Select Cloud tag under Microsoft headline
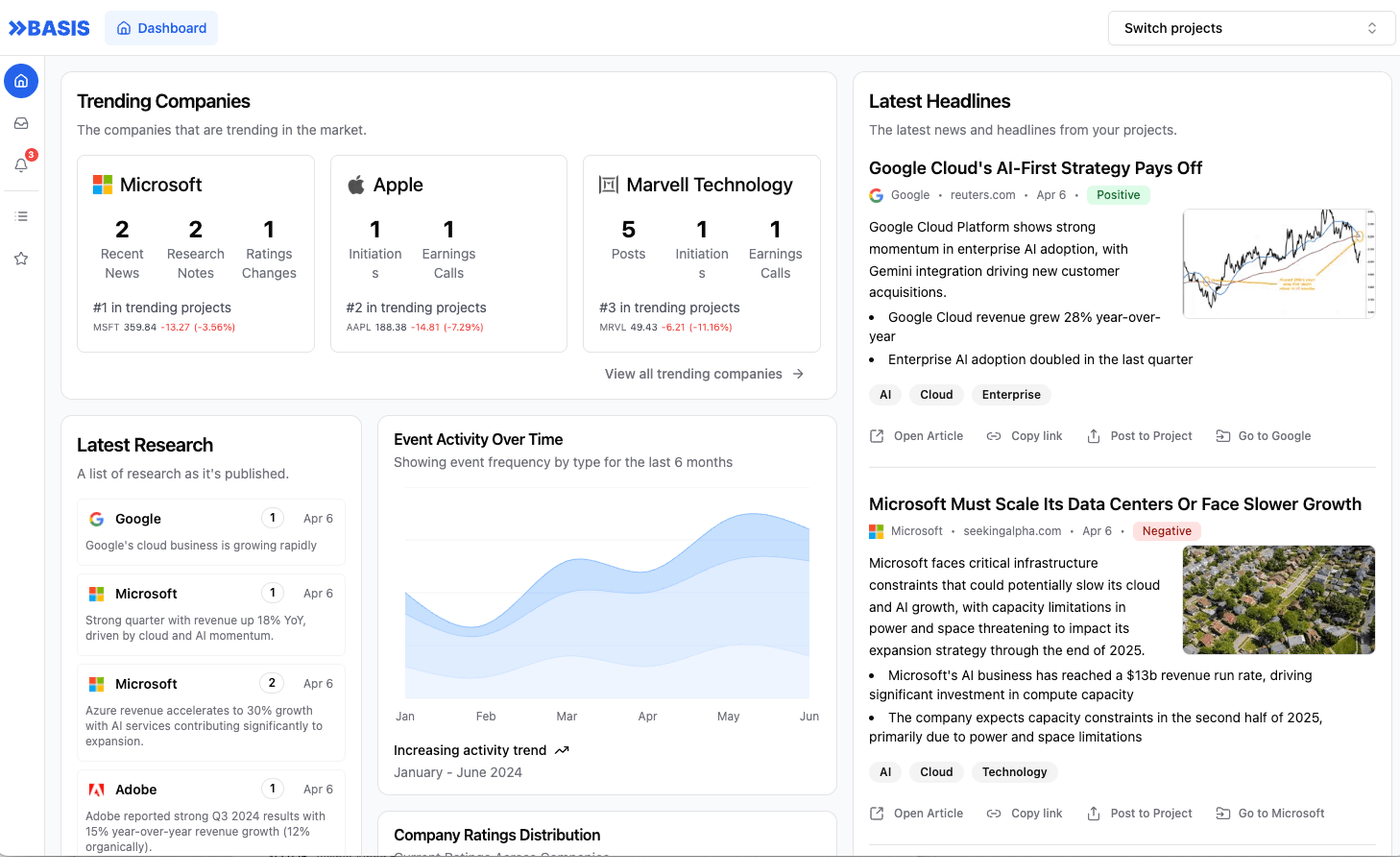1400x857 pixels. click(936, 772)
